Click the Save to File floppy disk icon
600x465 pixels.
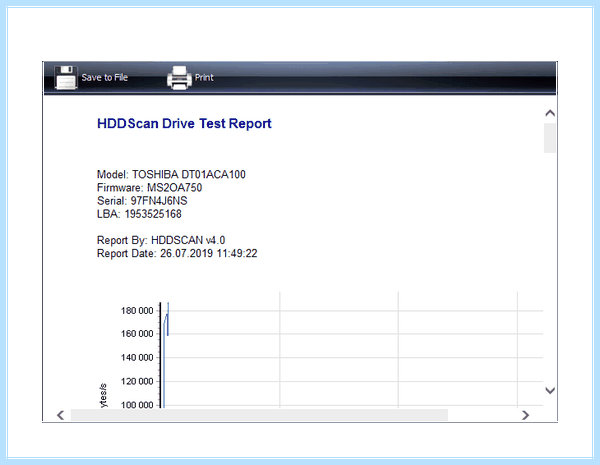click(66, 78)
